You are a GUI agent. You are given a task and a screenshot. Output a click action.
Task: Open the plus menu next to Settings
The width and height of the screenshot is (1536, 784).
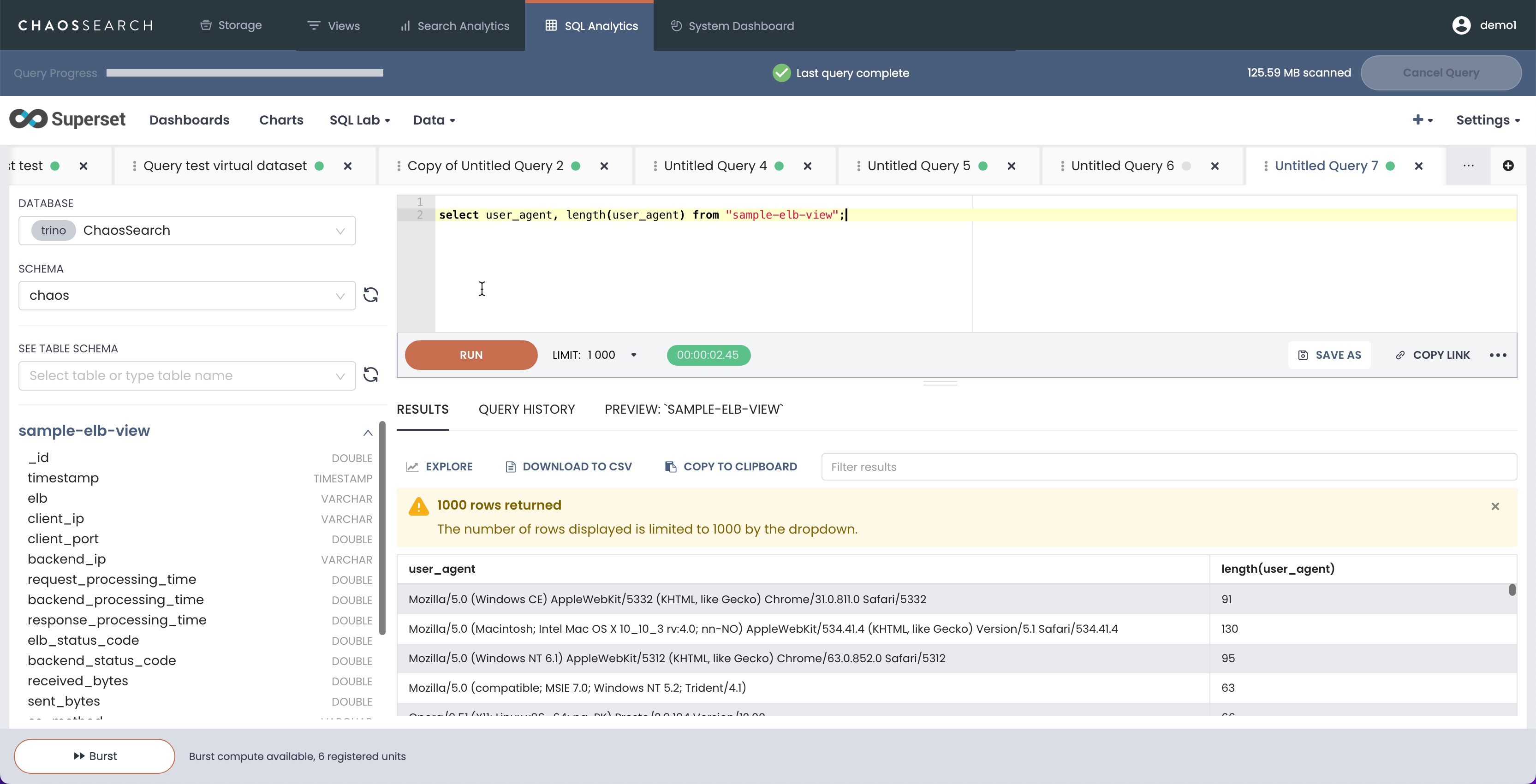click(x=1422, y=120)
